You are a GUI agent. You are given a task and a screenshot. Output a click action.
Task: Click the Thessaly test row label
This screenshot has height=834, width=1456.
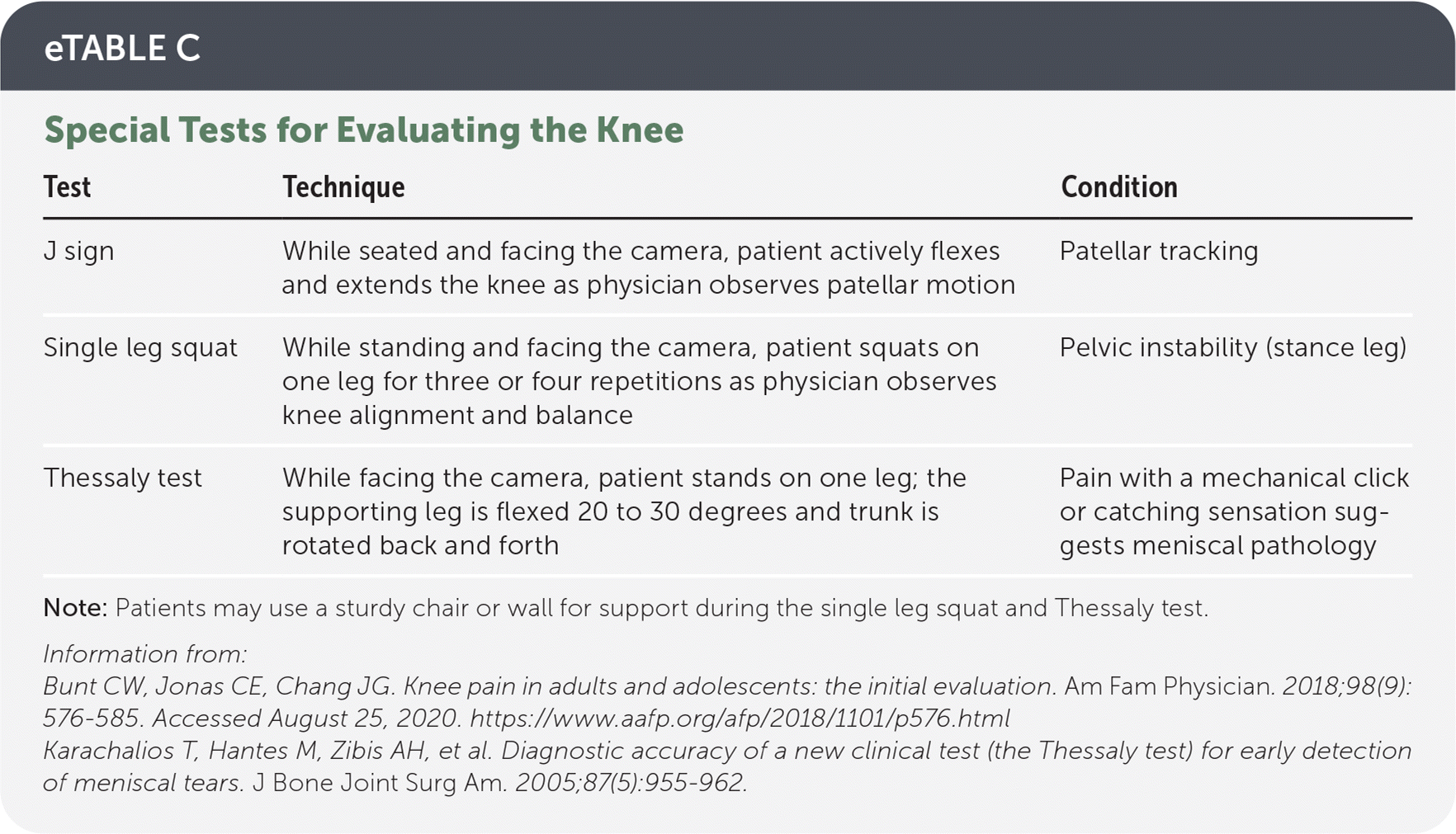coord(122,478)
